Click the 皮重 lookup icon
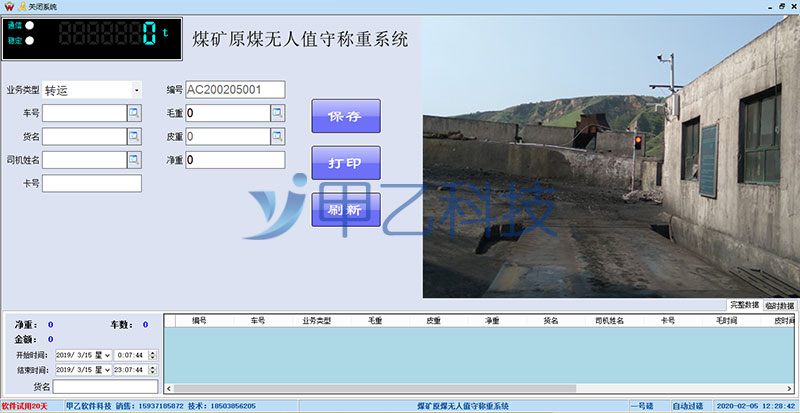This screenshot has height=413, width=800. [277, 136]
